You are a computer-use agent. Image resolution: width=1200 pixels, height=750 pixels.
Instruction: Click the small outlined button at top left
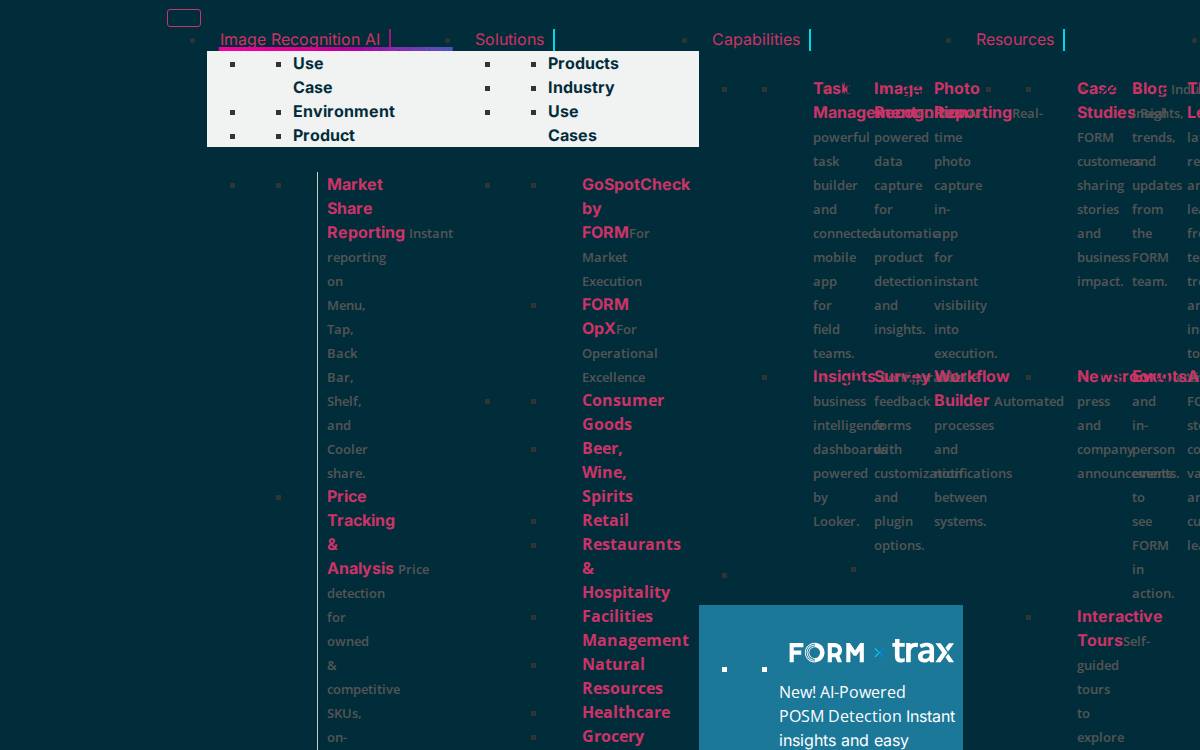[x=184, y=18]
